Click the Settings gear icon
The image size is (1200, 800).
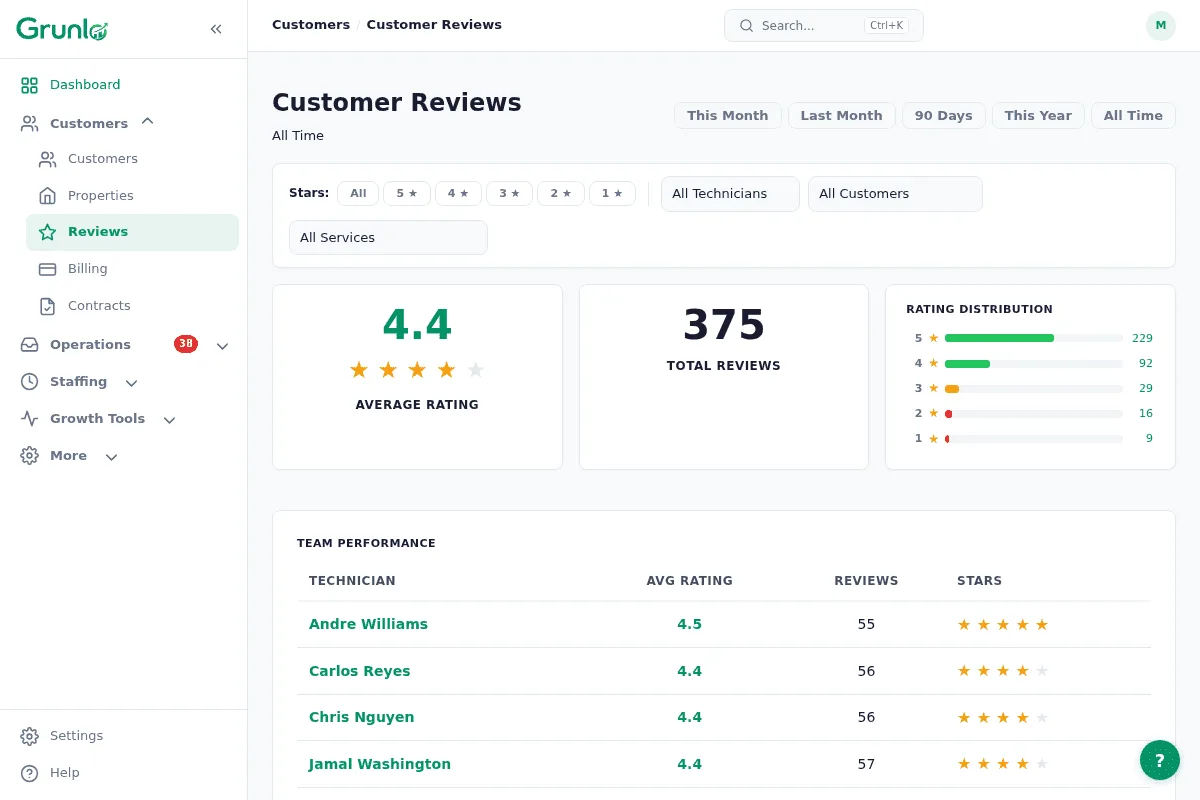pyautogui.click(x=30, y=736)
